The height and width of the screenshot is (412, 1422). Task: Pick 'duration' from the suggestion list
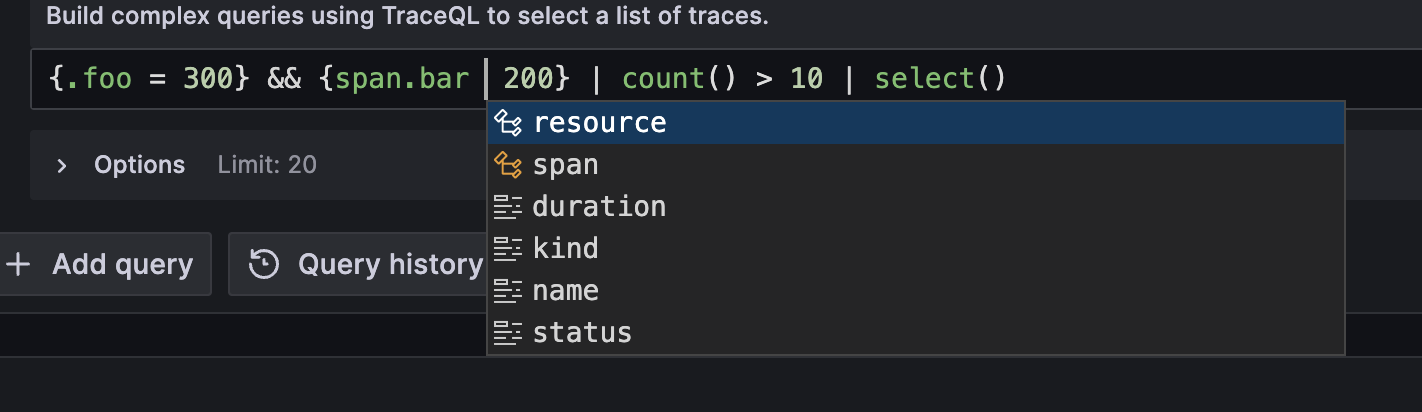(x=915, y=207)
